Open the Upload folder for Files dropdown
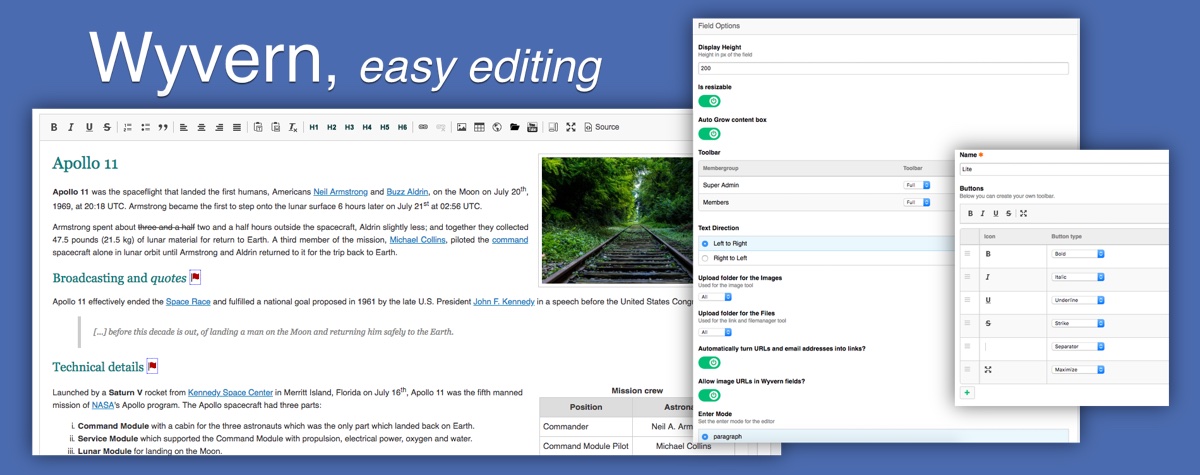 click(x=715, y=332)
